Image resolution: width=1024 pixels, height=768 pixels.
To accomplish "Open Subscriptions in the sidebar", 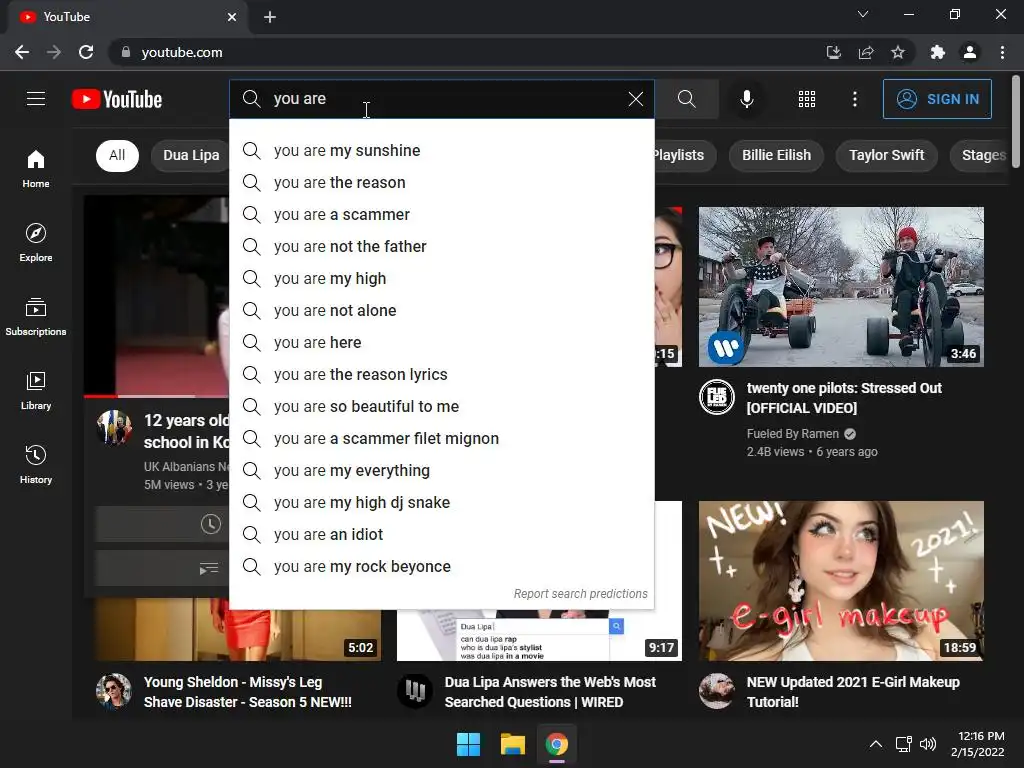I will click(36, 317).
